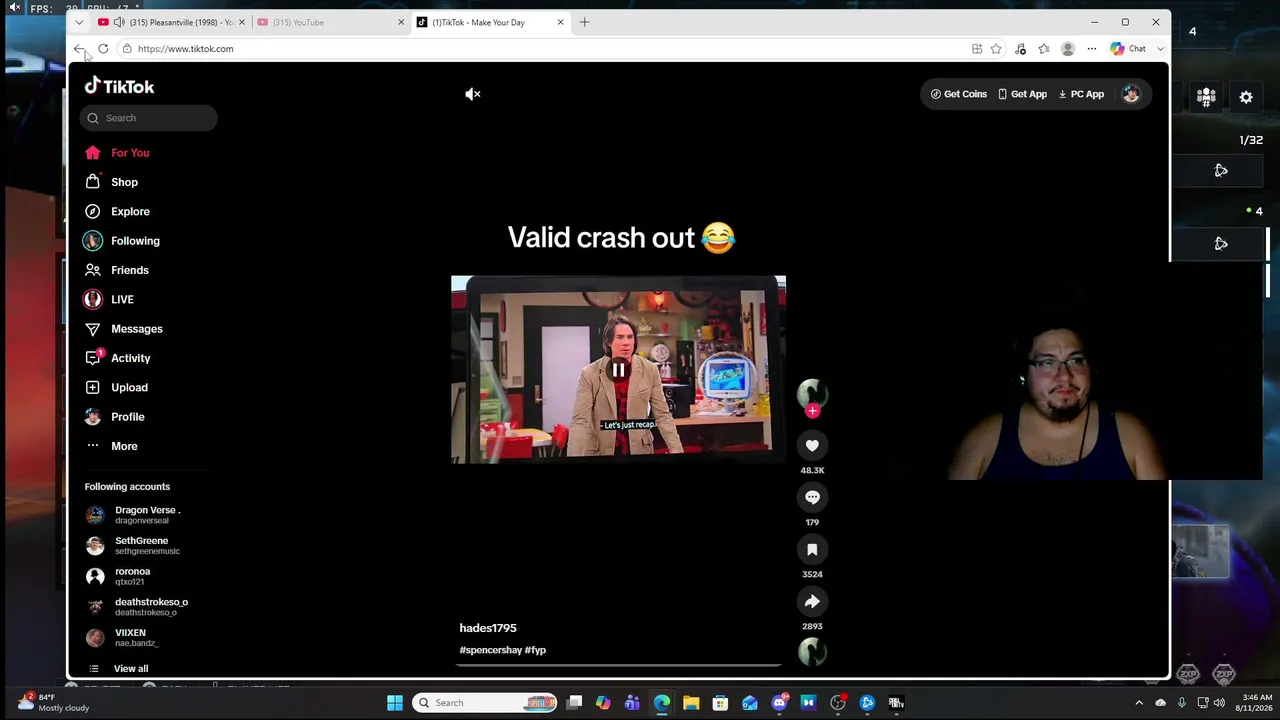This screenshot has width=1280, height=720.
Task: Open the Windows Start menu
Action: 395,703
